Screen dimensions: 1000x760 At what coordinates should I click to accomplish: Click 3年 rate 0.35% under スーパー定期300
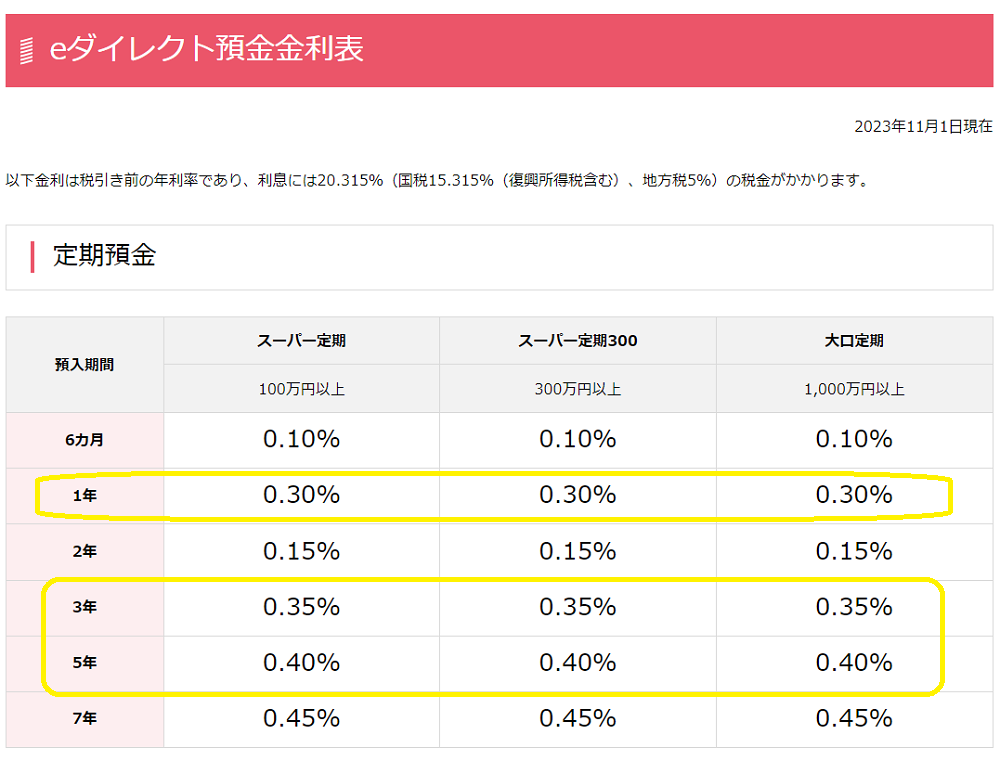click(x=577, y=606)
